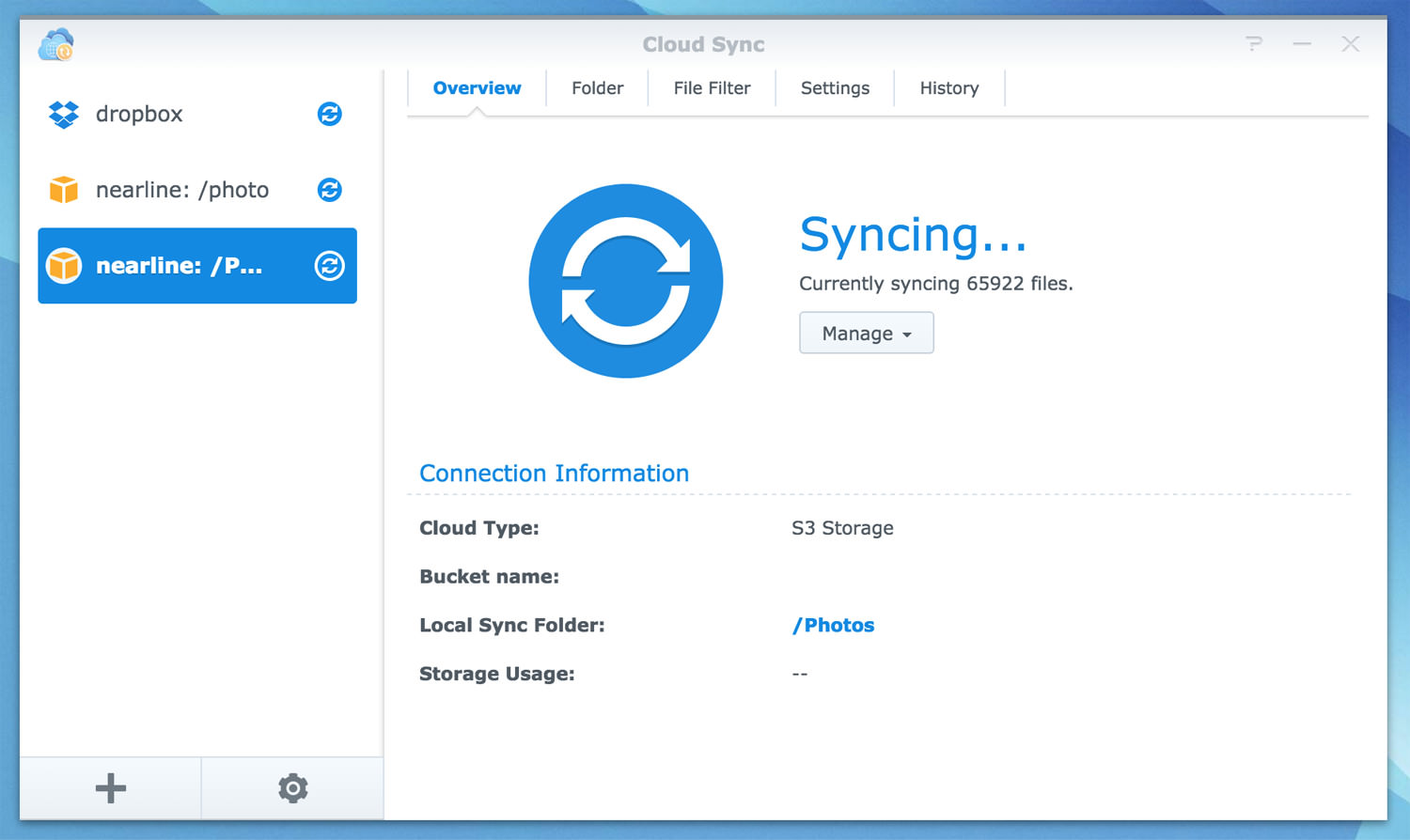
Task: Click the Syncing... status heading
Action: coord(913,234)
